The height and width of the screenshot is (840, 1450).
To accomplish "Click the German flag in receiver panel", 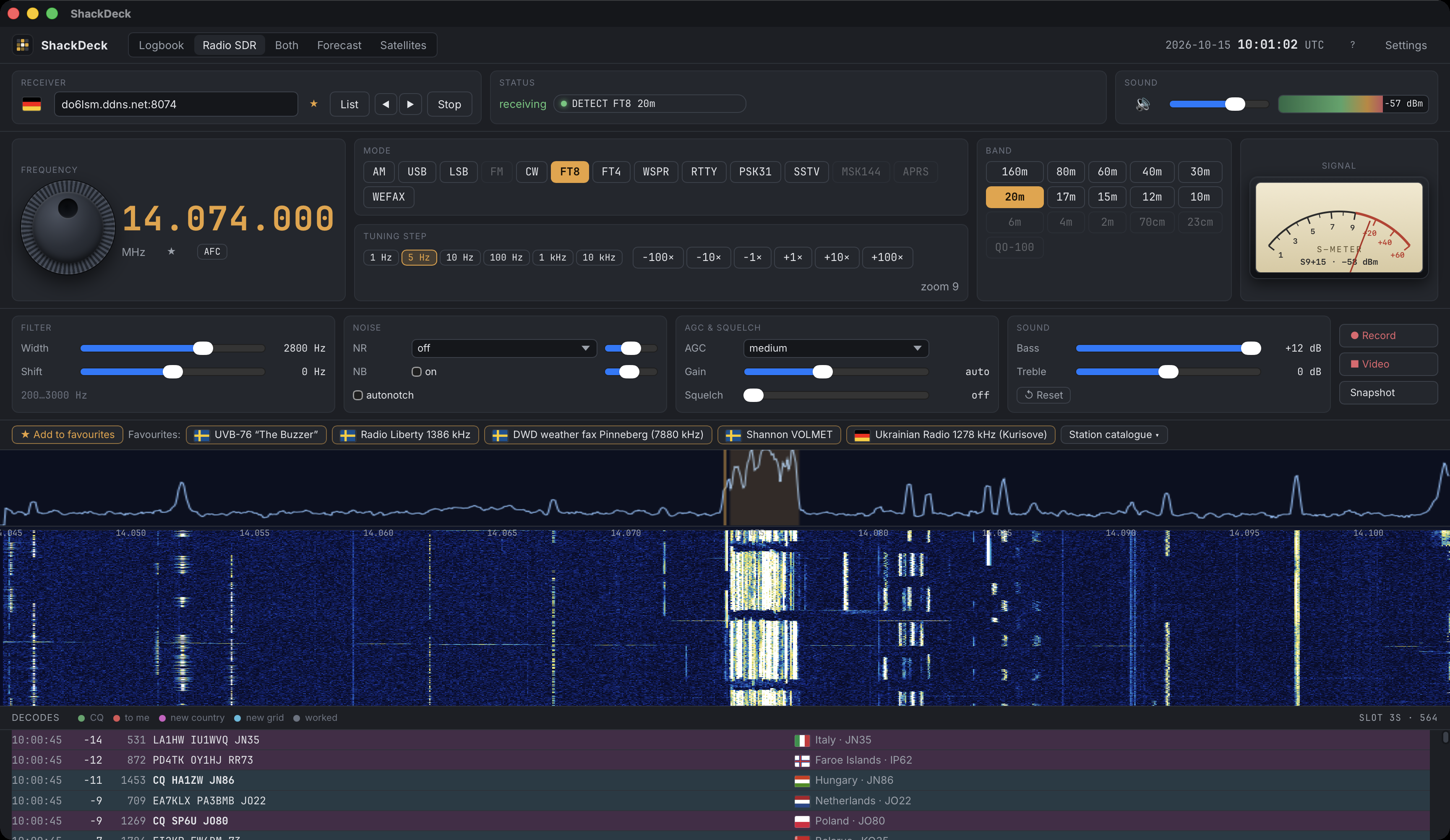I will [x=31, y=104].
